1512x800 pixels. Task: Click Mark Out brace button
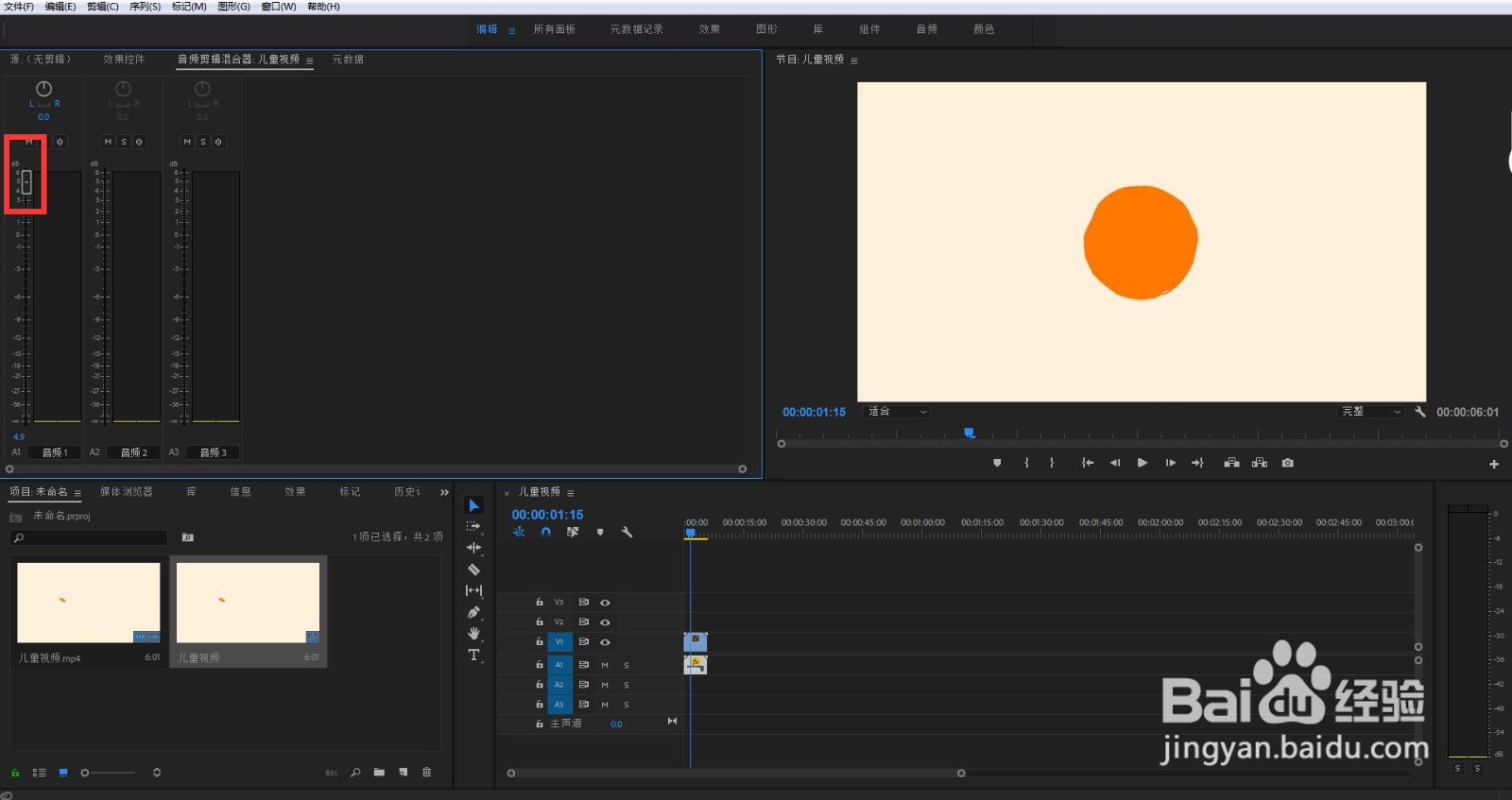[x=1052, y=463]
